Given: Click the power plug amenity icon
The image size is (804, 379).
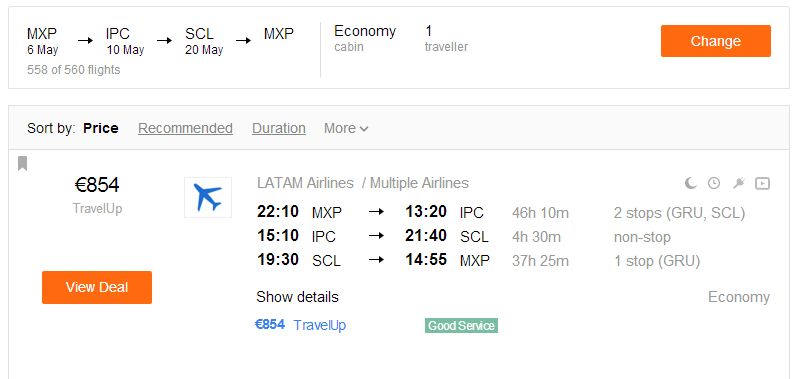Looking at the screenshot, I should pyautogui.click(x=738, y=183).
